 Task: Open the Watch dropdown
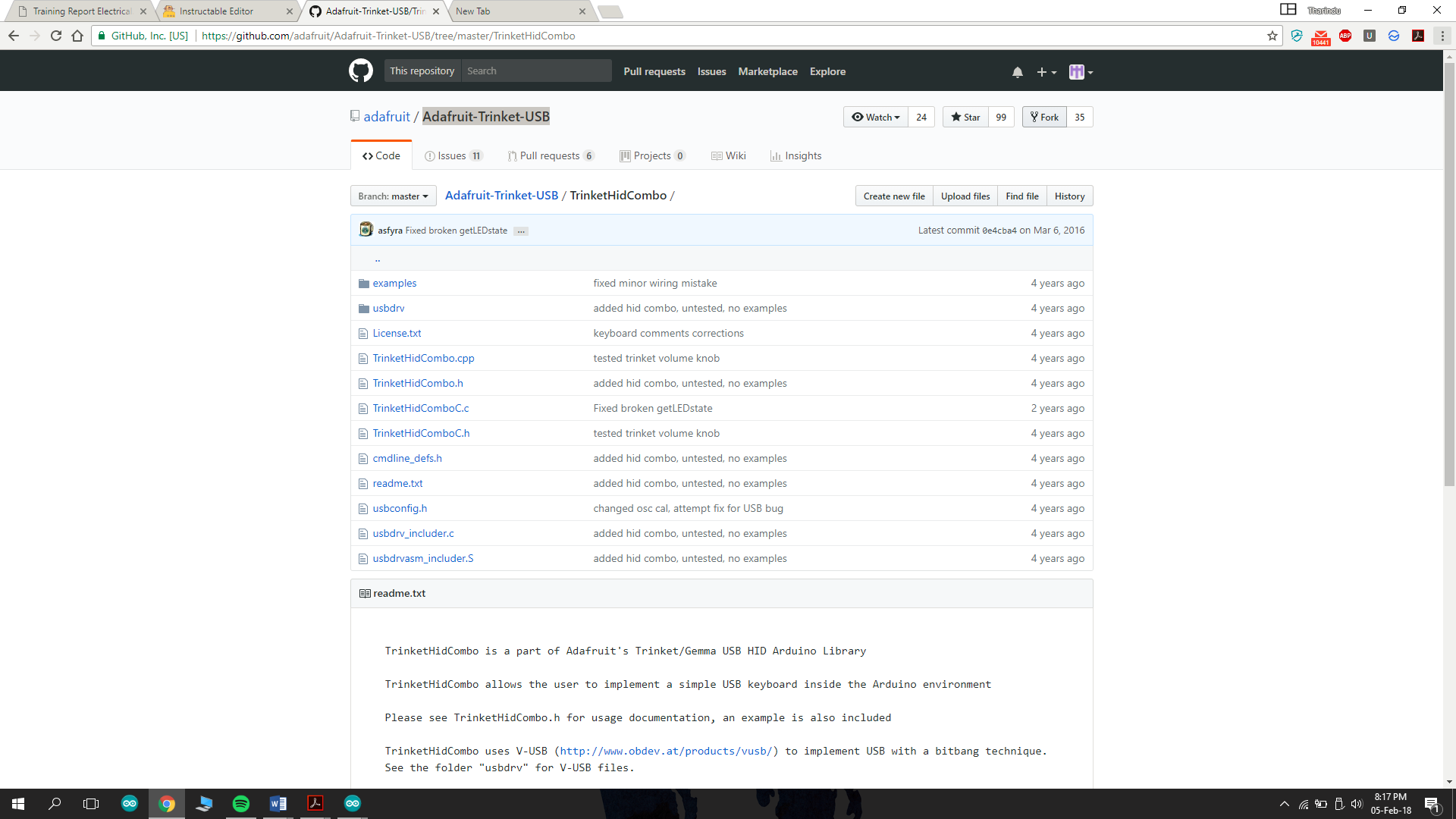[876, 117]
